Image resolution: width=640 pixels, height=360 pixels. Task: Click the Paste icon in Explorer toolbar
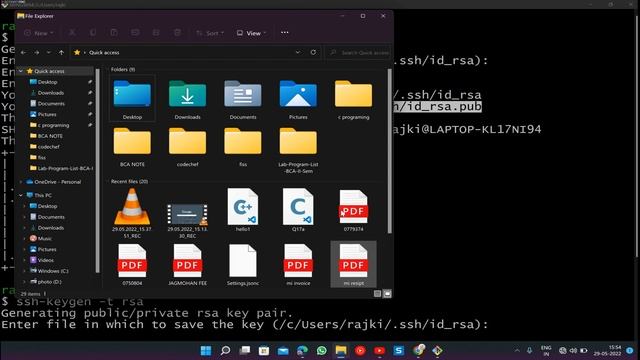coord(114,33)
